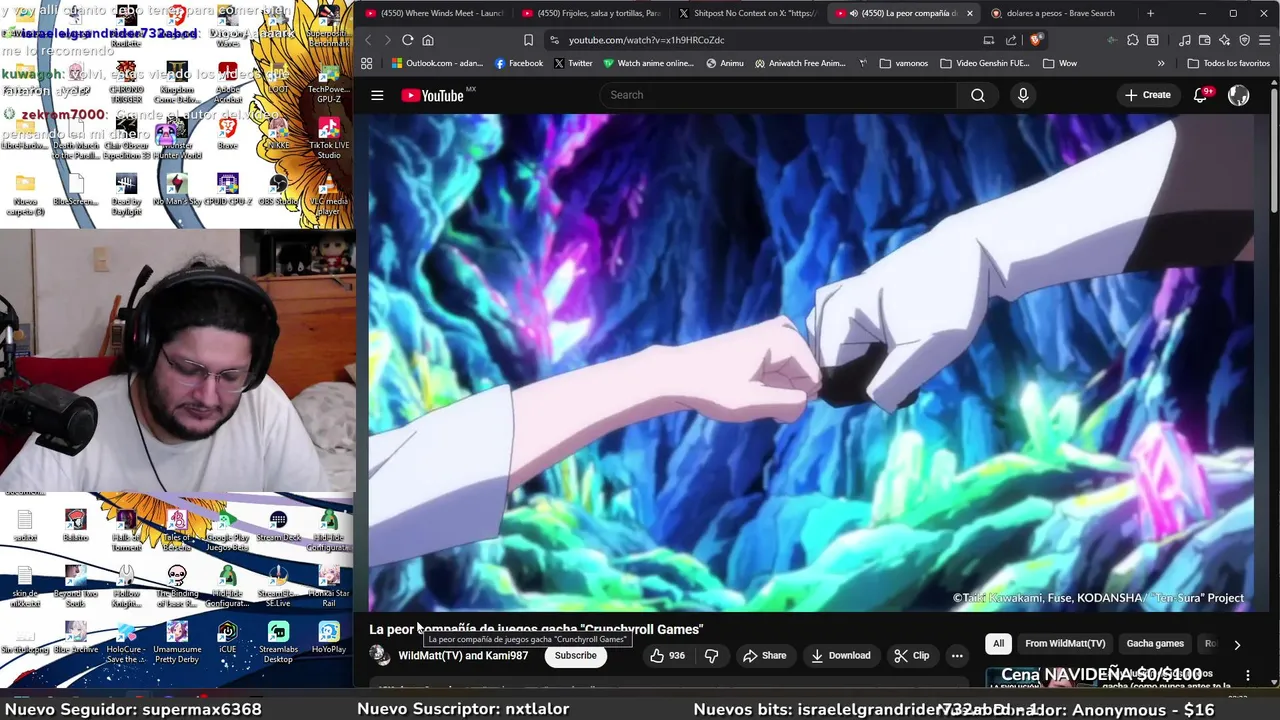
Task: Open the browser extensions puzzle icon
Action: [x=1132, y=40]
